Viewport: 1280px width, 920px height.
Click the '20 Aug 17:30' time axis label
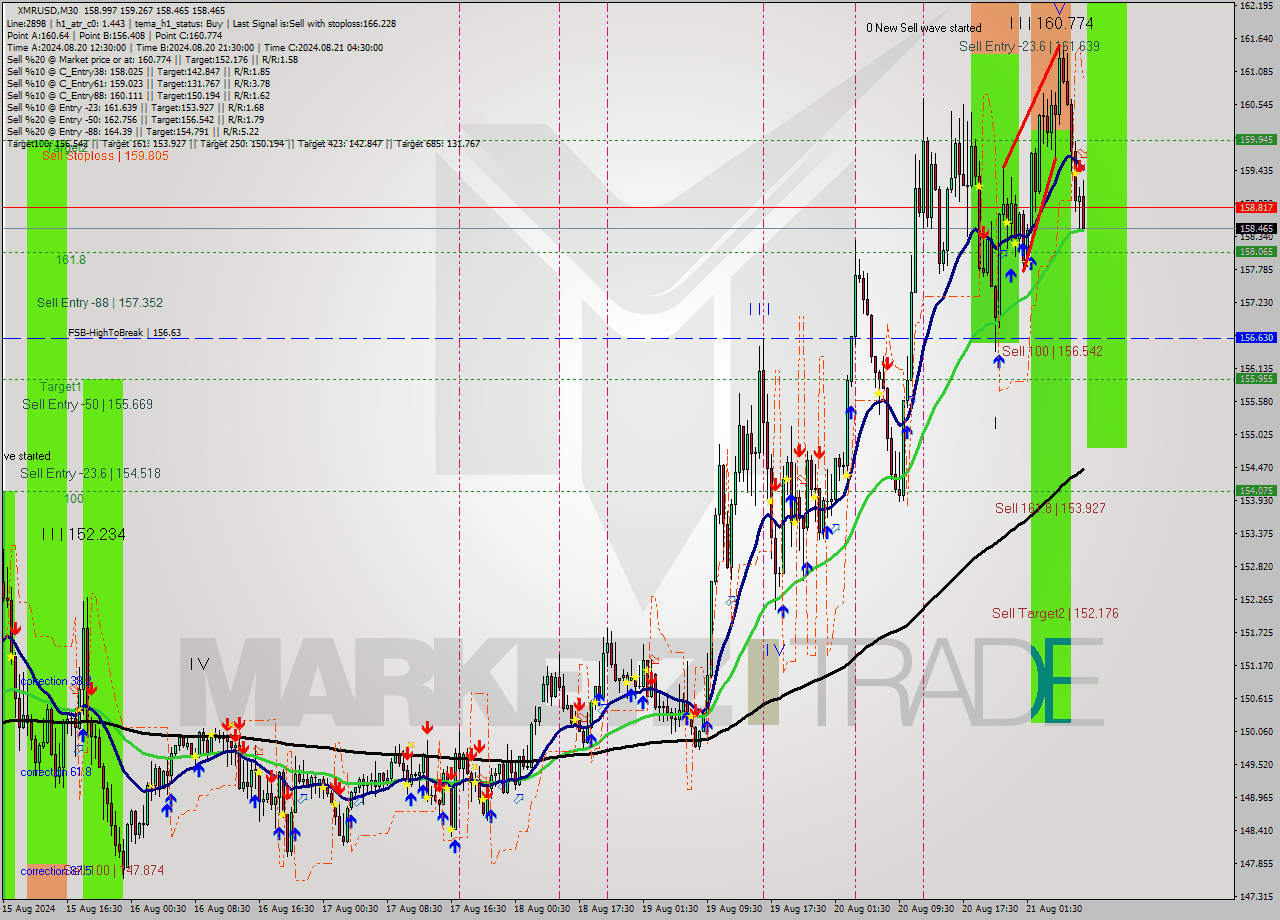pos(990,909)
